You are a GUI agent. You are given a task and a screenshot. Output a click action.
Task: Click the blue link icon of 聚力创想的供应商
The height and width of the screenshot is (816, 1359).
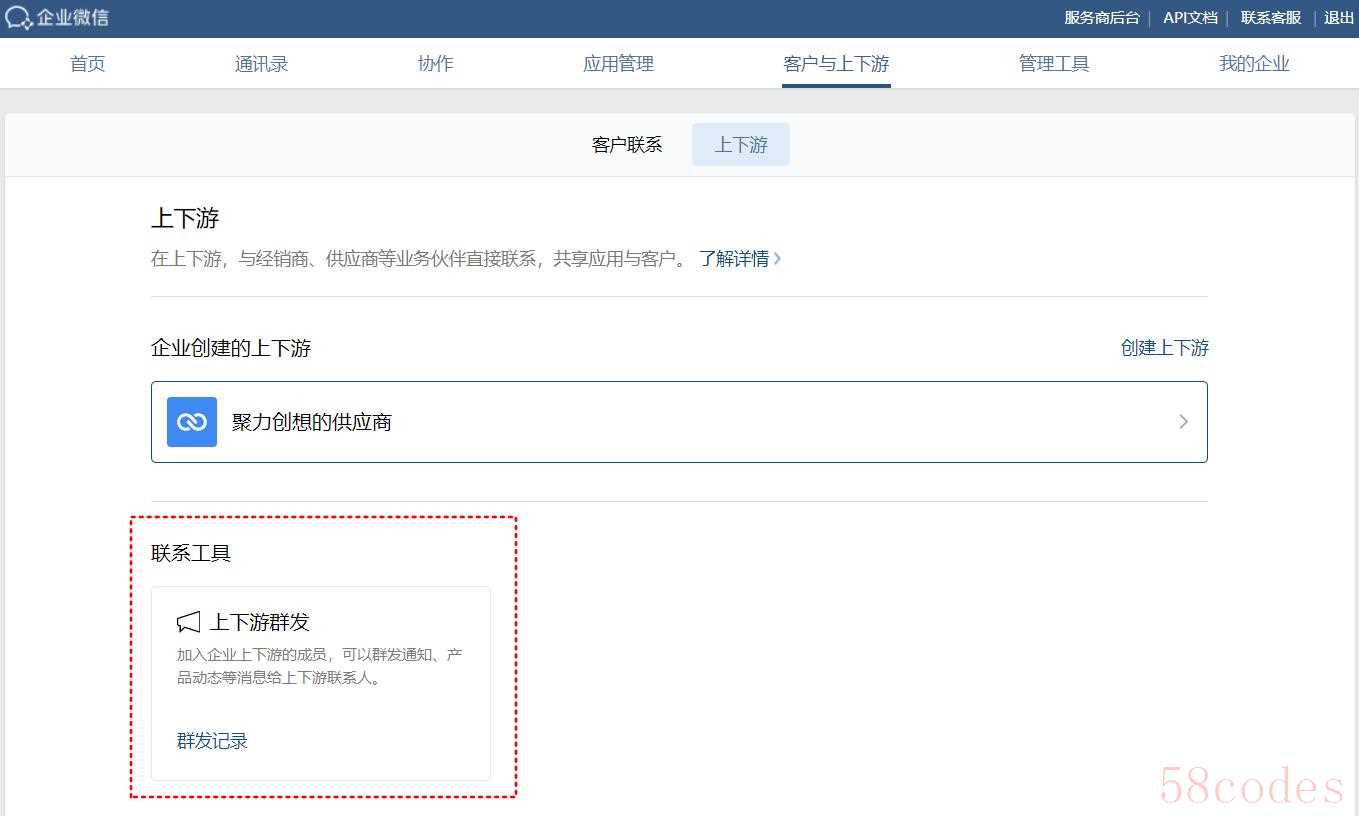pos(192,422)
